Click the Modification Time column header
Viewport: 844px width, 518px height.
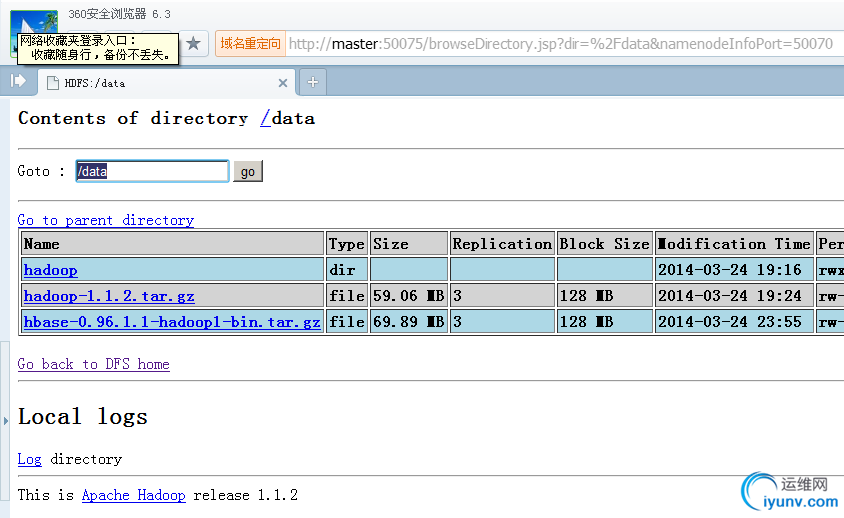(733, 244)
